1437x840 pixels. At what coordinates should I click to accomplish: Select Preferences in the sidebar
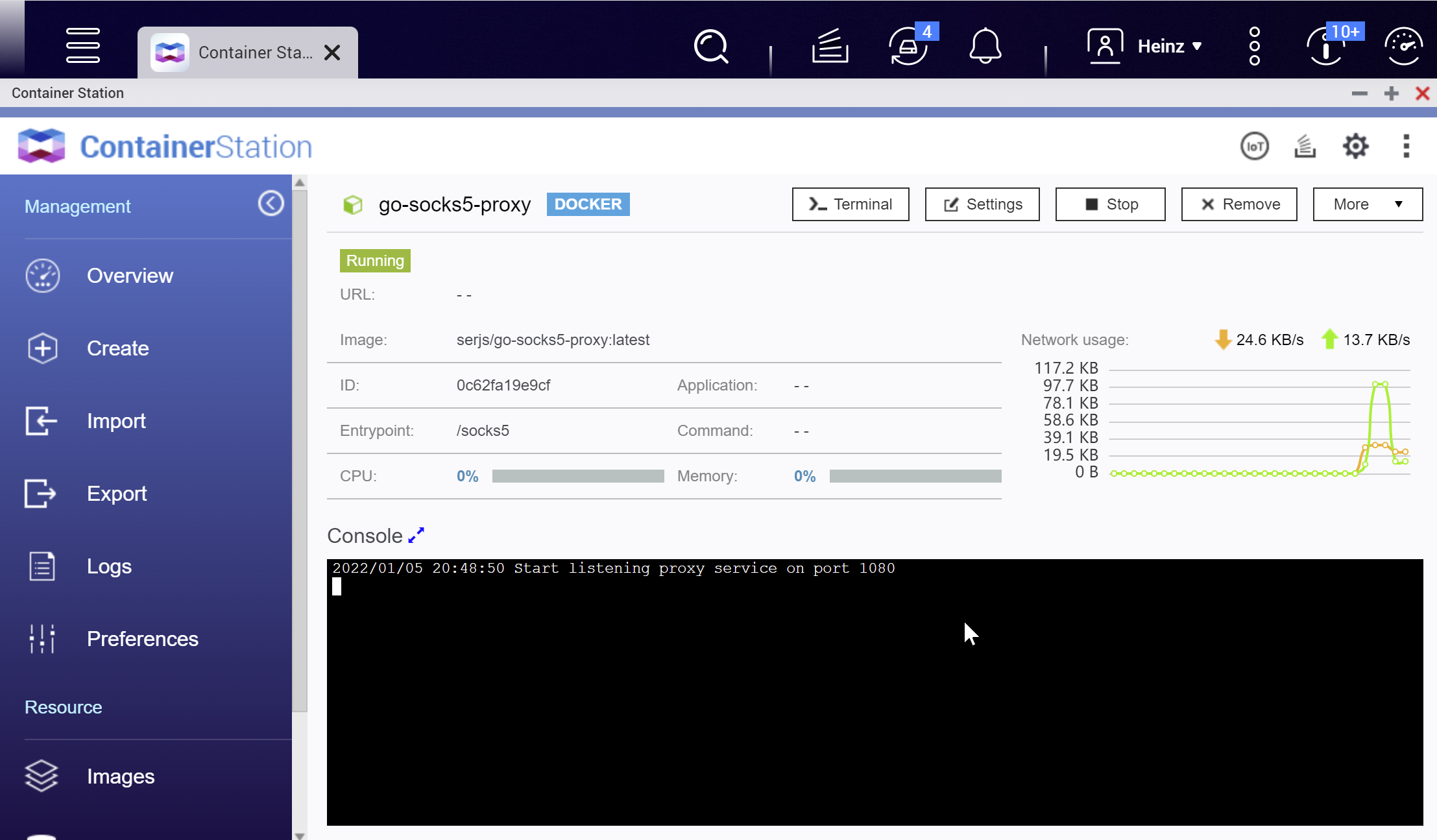coord(142,639)
